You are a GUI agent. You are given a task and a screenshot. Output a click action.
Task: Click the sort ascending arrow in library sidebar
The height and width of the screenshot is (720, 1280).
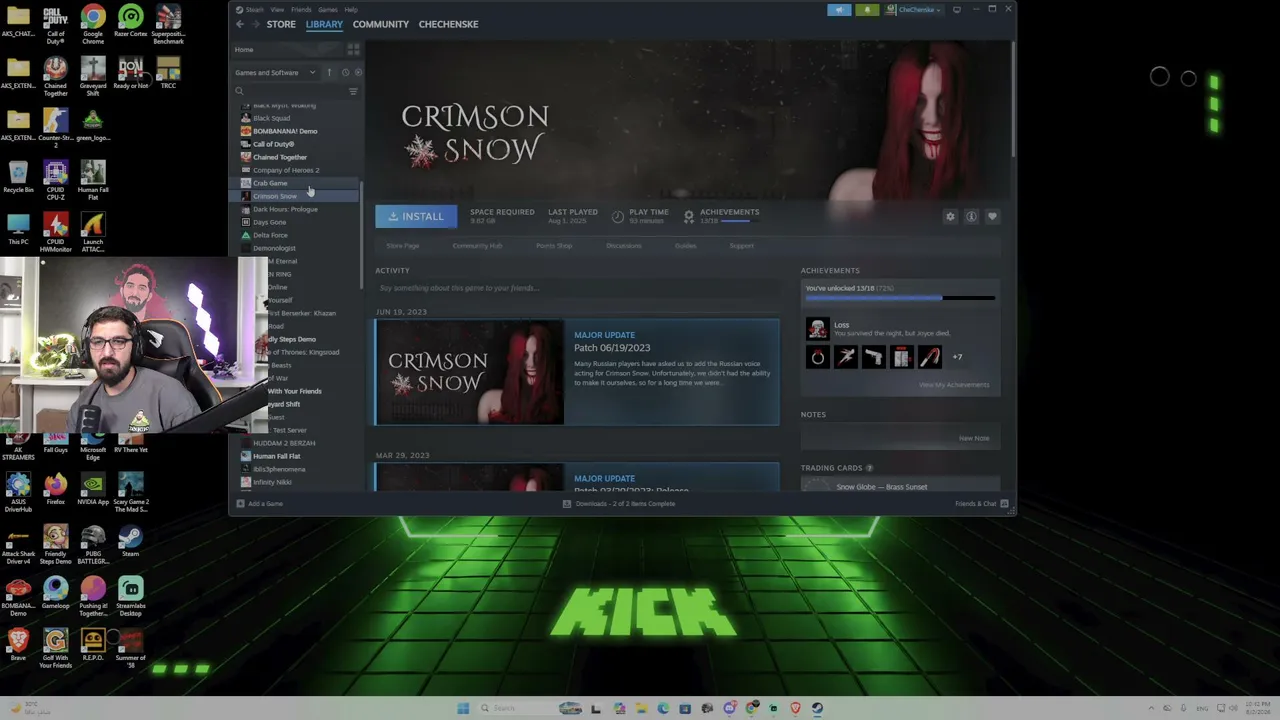click(x=329, y=72)
